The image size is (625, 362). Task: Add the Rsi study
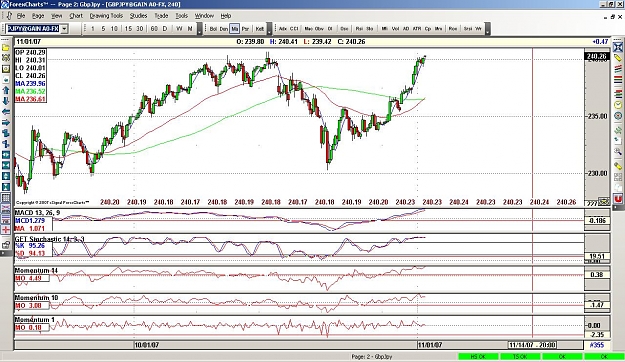(x=359, y=29)
